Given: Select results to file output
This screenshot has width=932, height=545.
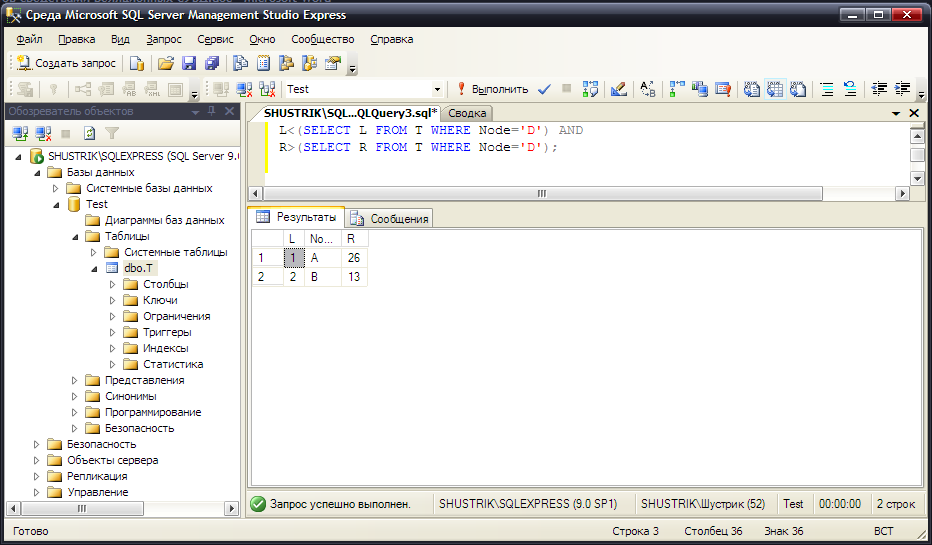Looking at the screenshot, I should [x=798, y=89].
